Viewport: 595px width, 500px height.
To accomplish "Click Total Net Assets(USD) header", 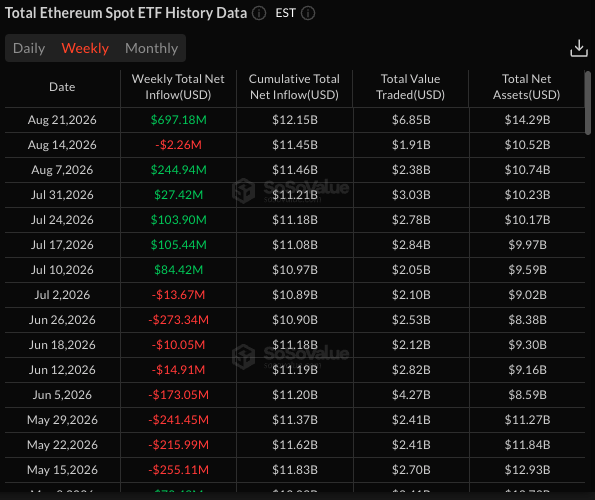I will pos(526,87).
